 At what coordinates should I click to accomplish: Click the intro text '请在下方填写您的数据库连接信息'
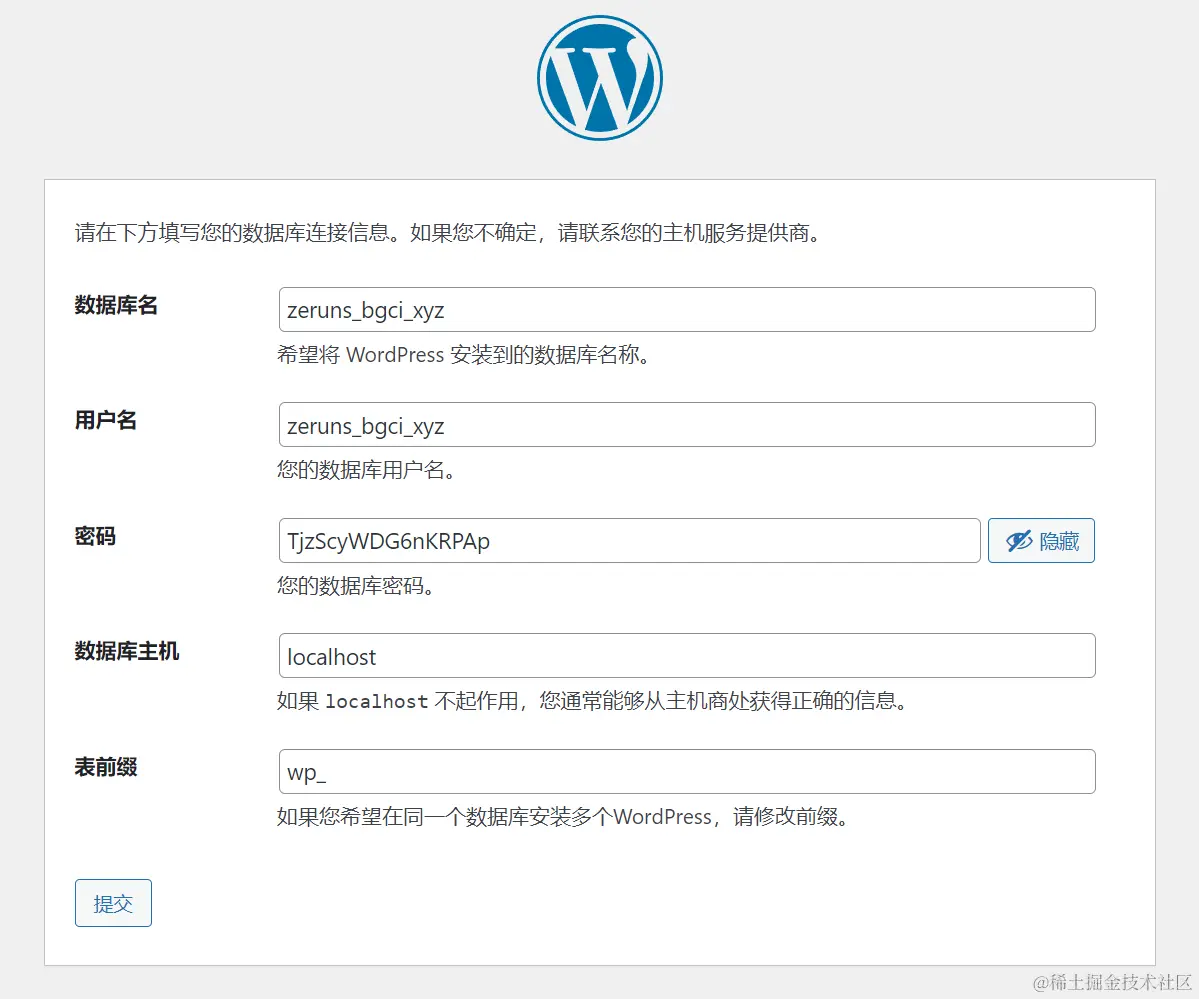coord(232,233)
